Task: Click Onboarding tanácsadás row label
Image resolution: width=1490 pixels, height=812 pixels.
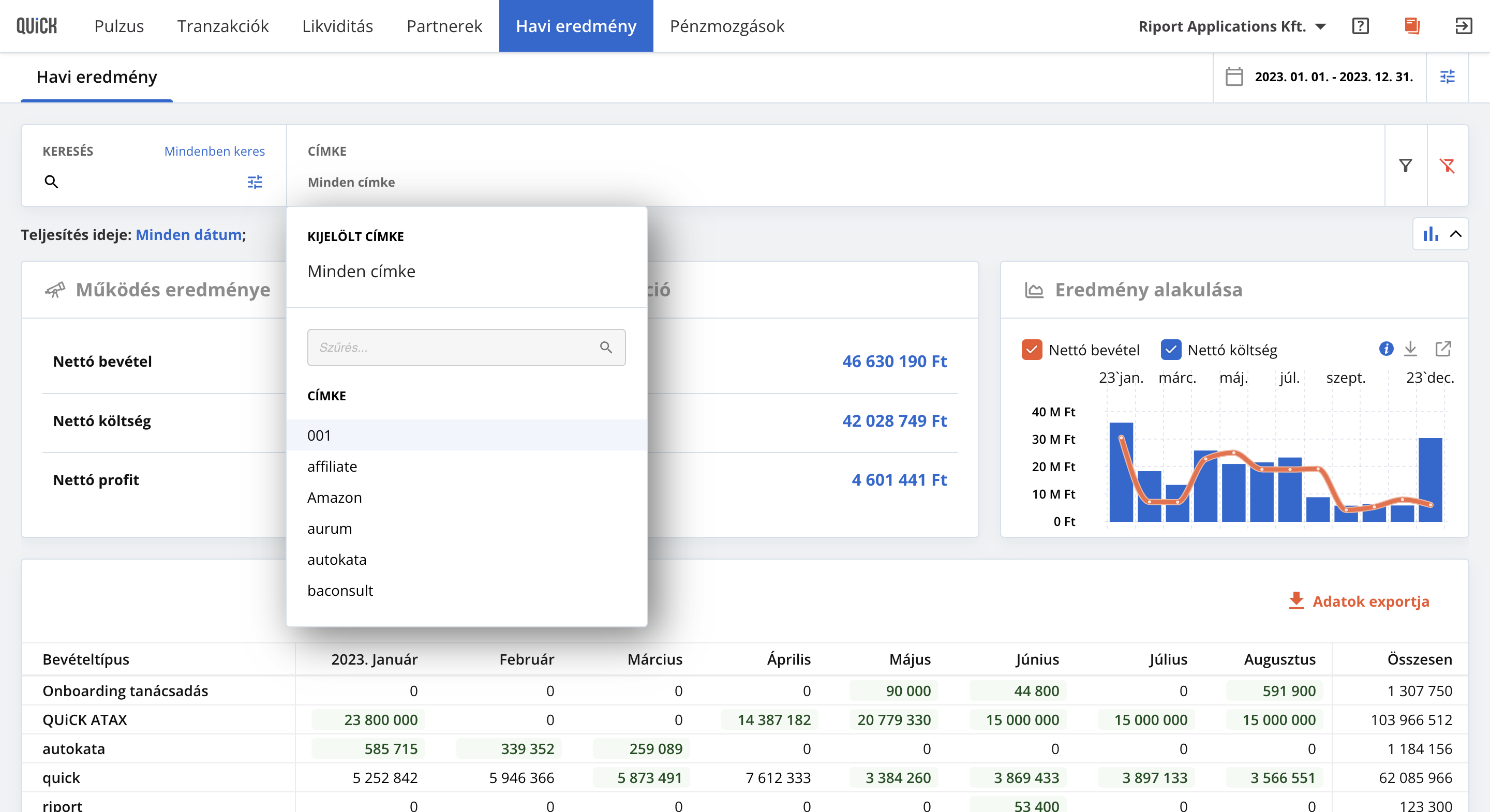Action: coord(125,691)
